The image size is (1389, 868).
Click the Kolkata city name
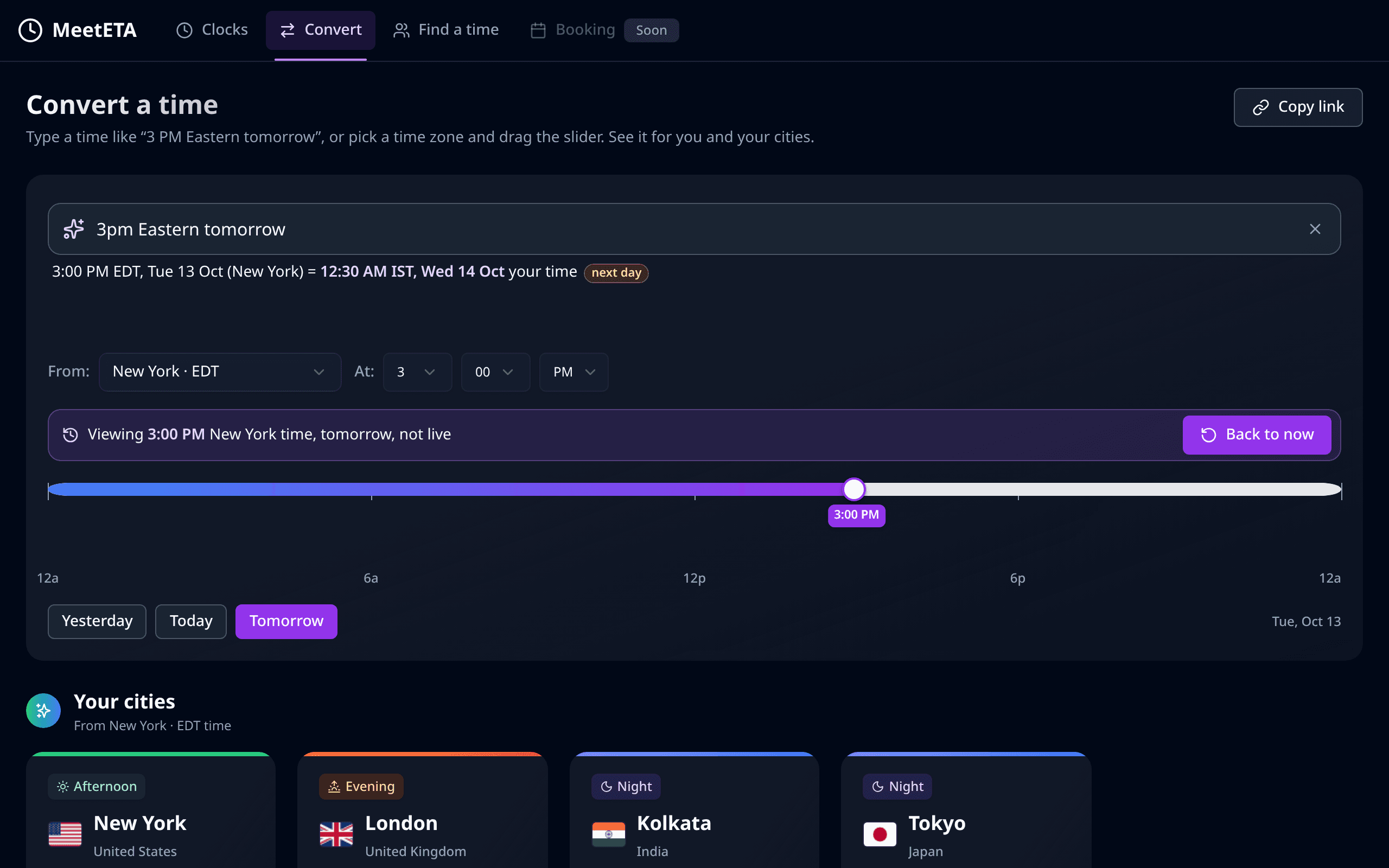674,823
